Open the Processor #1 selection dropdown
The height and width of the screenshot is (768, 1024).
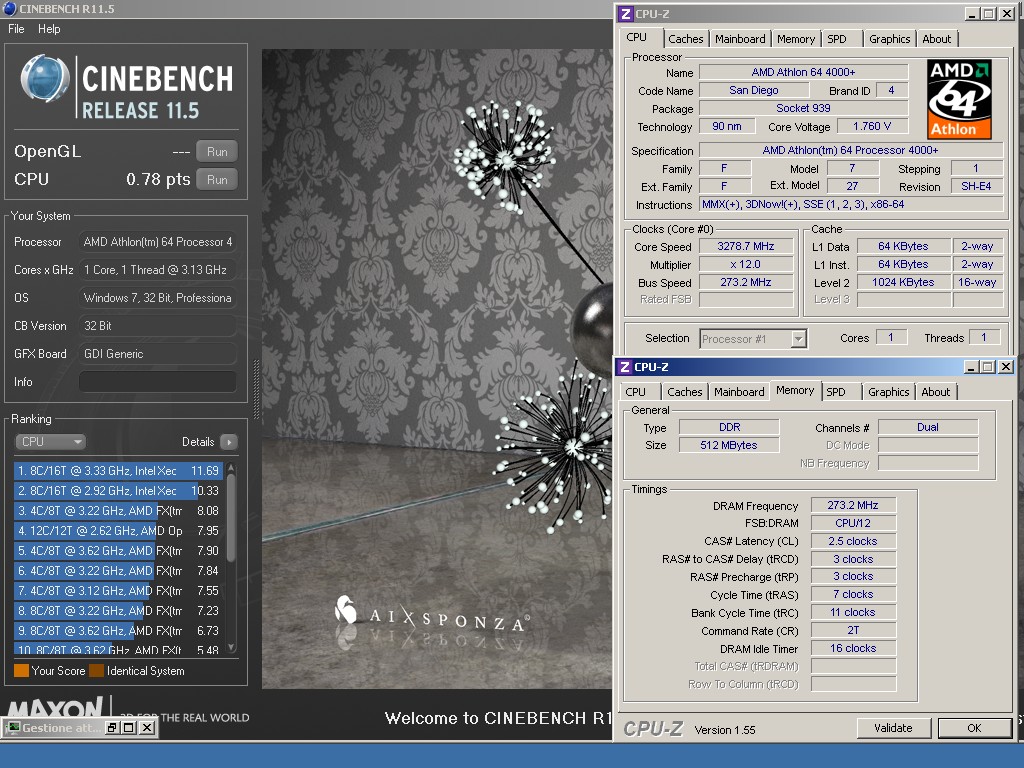point(753,338)
